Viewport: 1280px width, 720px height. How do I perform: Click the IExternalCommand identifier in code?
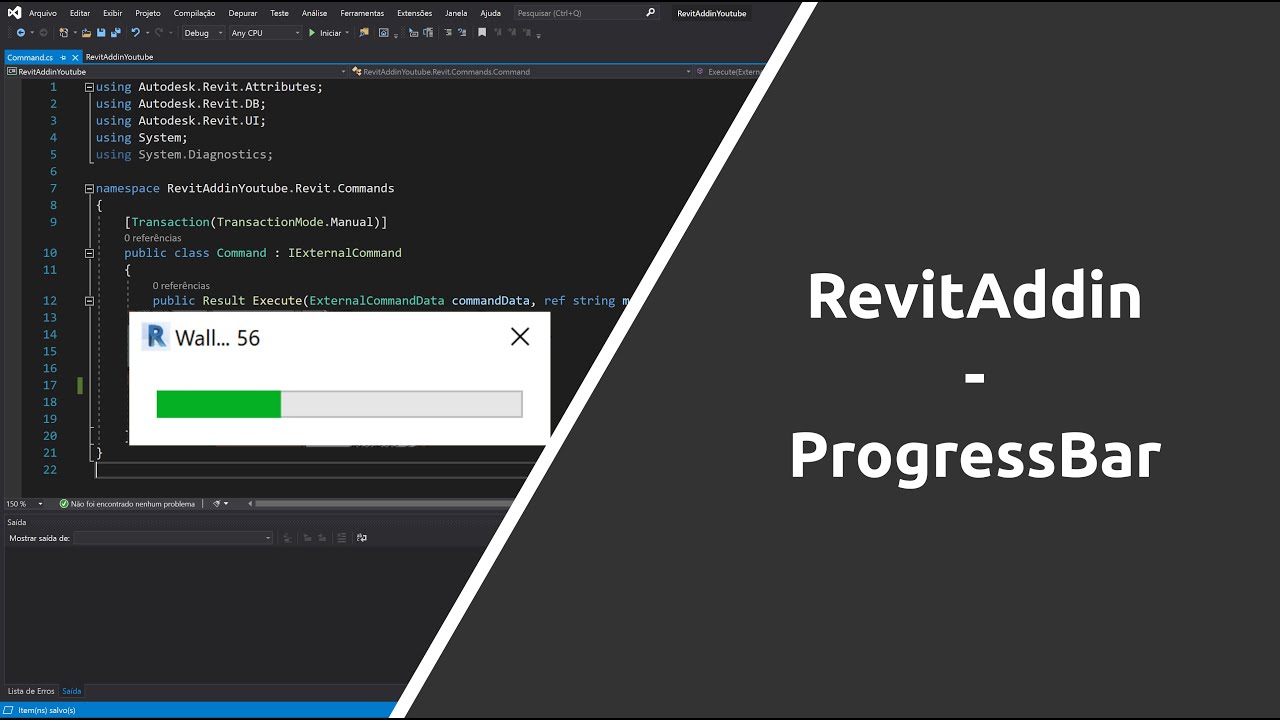345,253
